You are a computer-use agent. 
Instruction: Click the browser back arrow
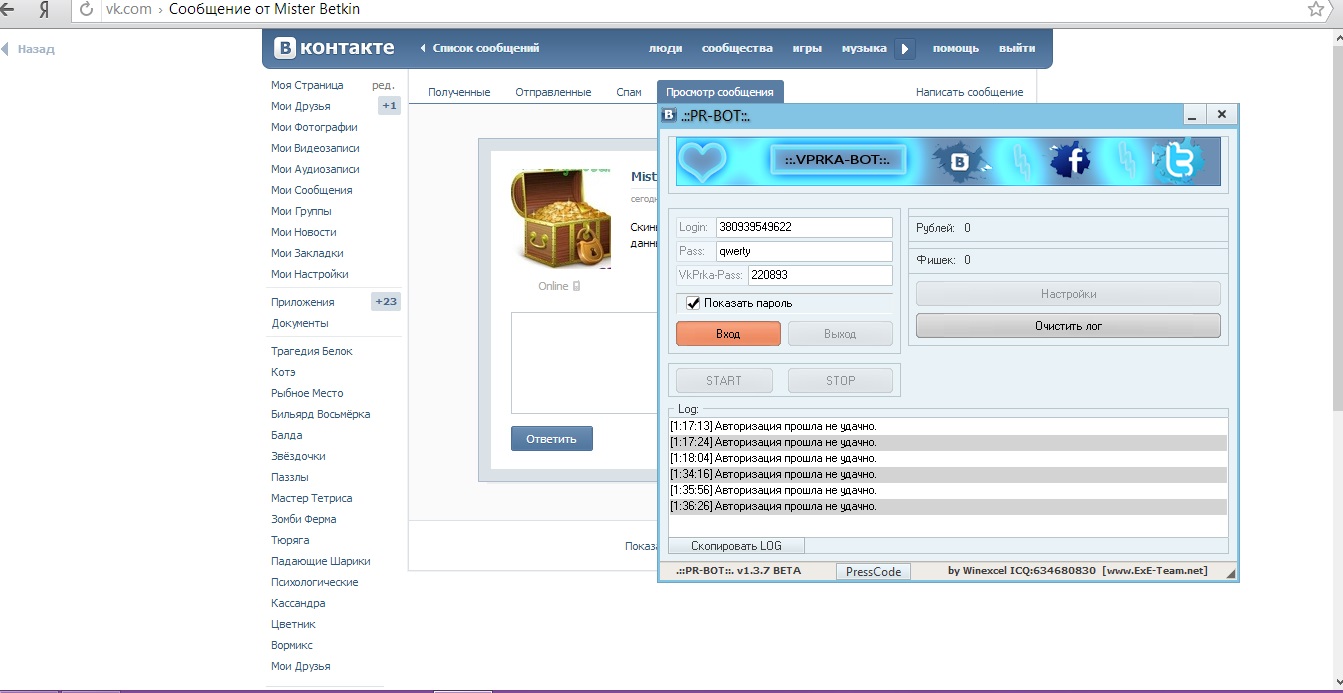click(x=8, y=9)
